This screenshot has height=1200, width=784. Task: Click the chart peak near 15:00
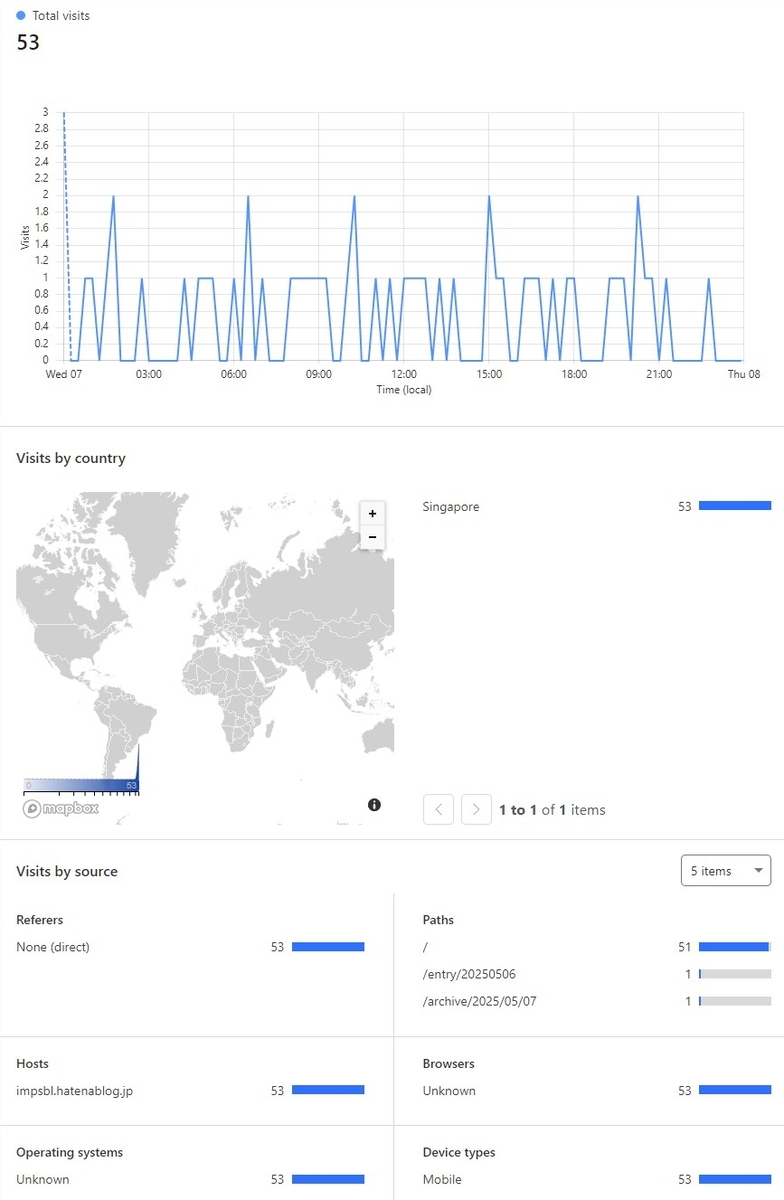tap(489, 196)
